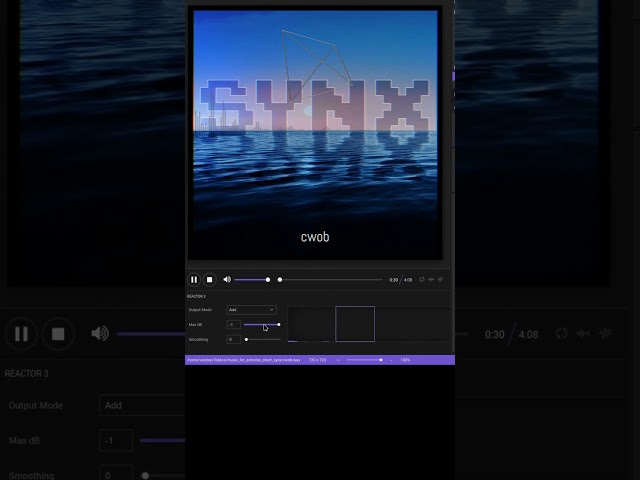Click the cwob text in preview canvas
Image resolution: width=640 pixels, height=480 pixels.
(x=315, y=237)
